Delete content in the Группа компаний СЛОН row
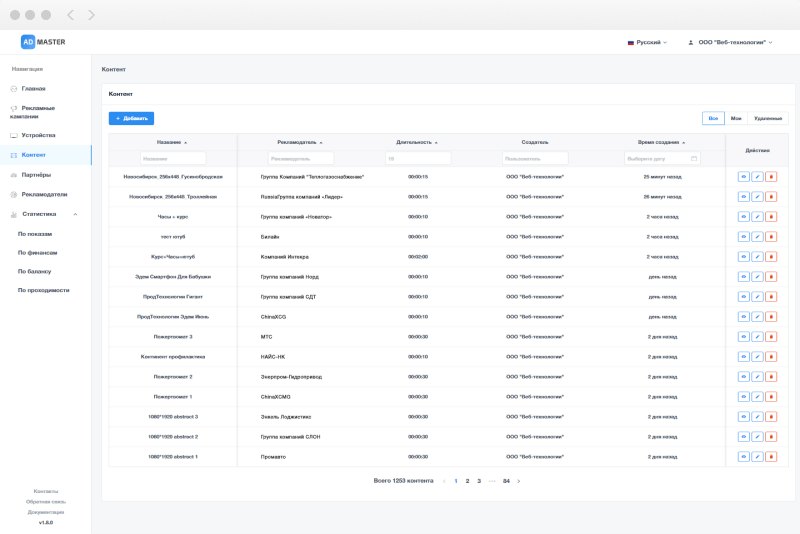Viewport: 800px width, 534px height. click(x=771, y=437)
